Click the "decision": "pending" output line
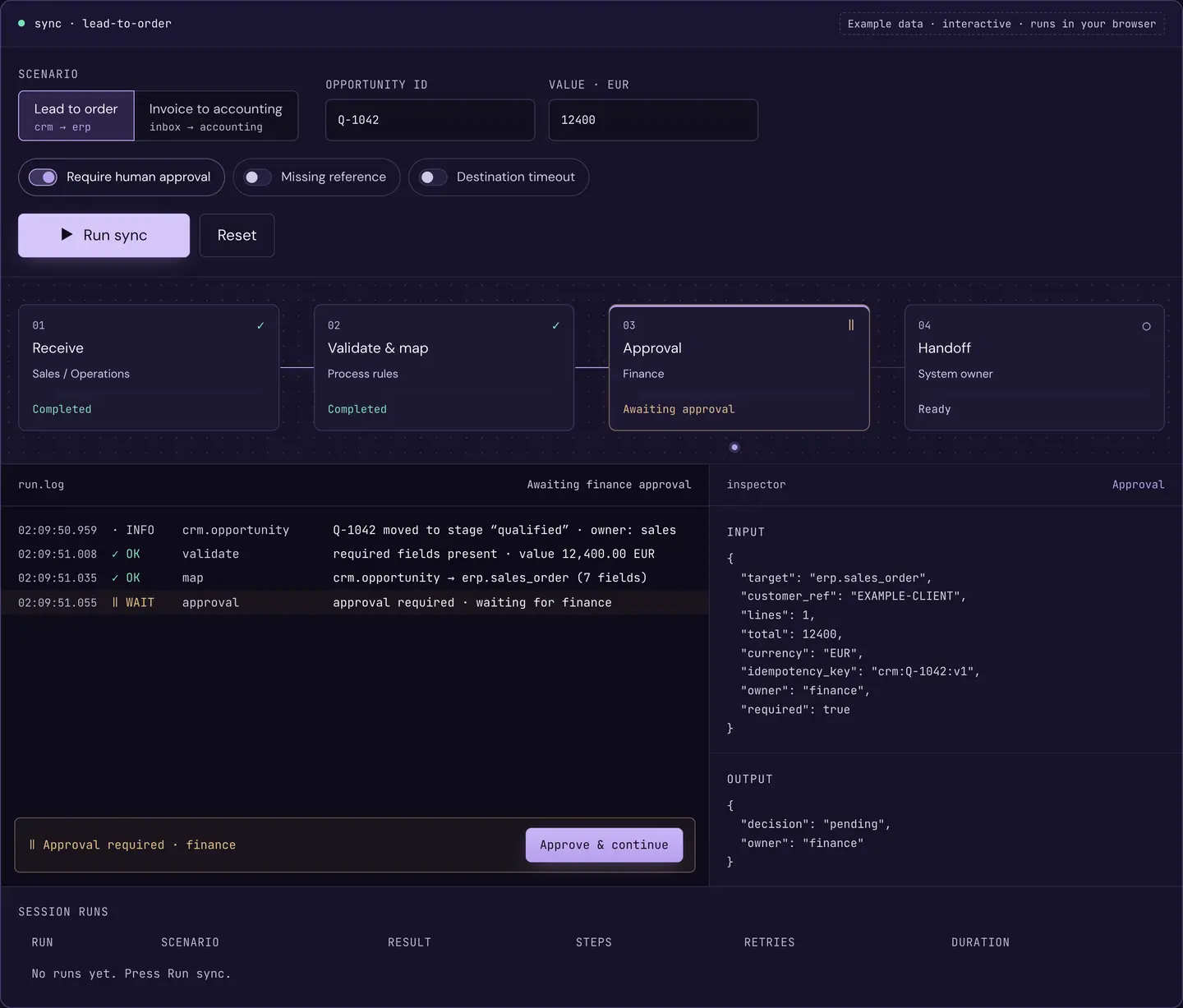Screen dimensions: 1183x1008 pos(816,825)
